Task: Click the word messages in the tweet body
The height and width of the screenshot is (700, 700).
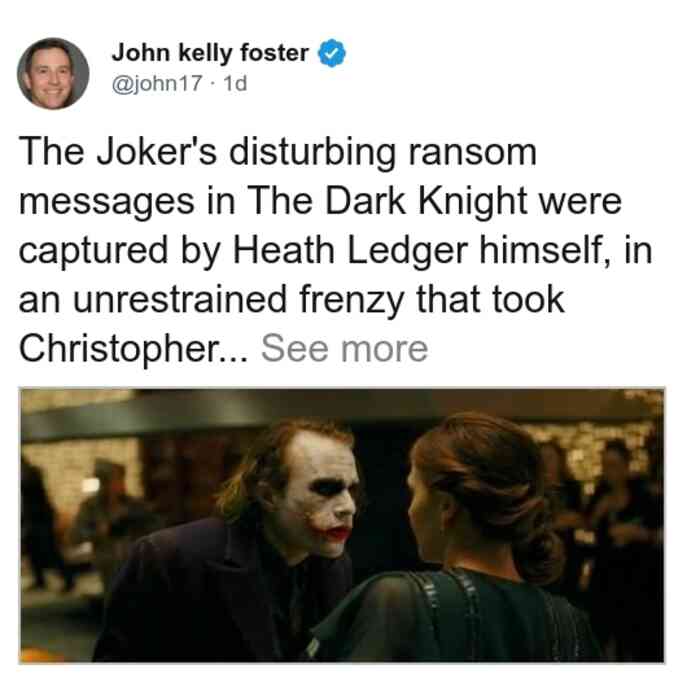Action: 107,203
